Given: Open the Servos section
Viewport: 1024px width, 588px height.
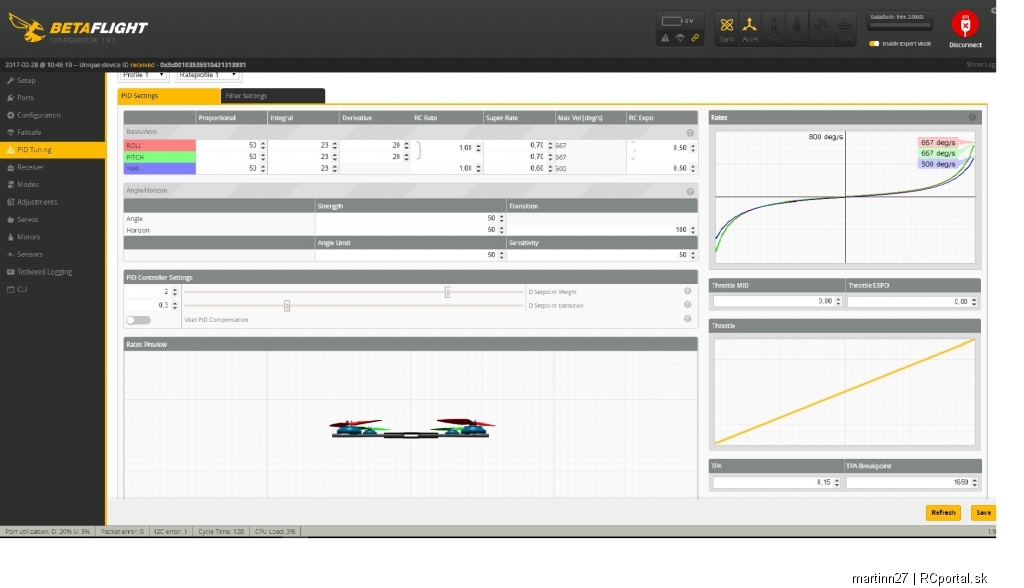Looking at the screenshot, I should coord(53,220).
